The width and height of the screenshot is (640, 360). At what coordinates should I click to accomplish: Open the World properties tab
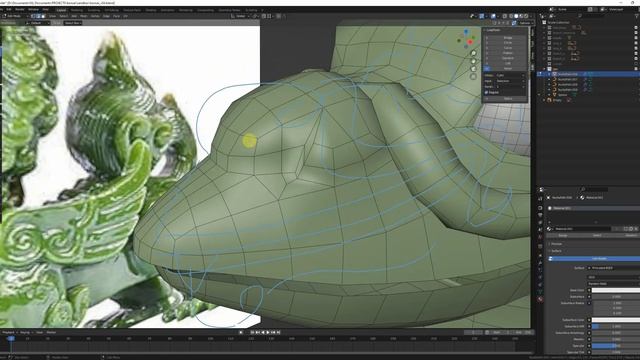[540, 237]
